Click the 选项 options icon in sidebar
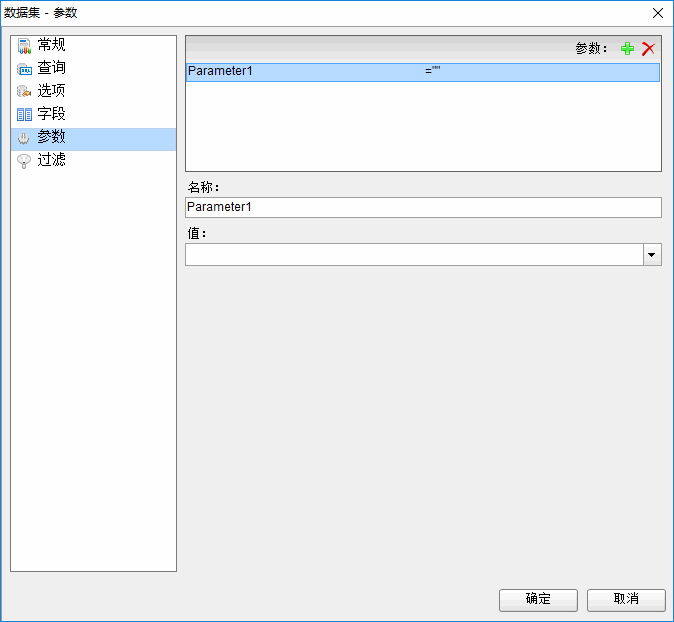 tap(24, 92)
